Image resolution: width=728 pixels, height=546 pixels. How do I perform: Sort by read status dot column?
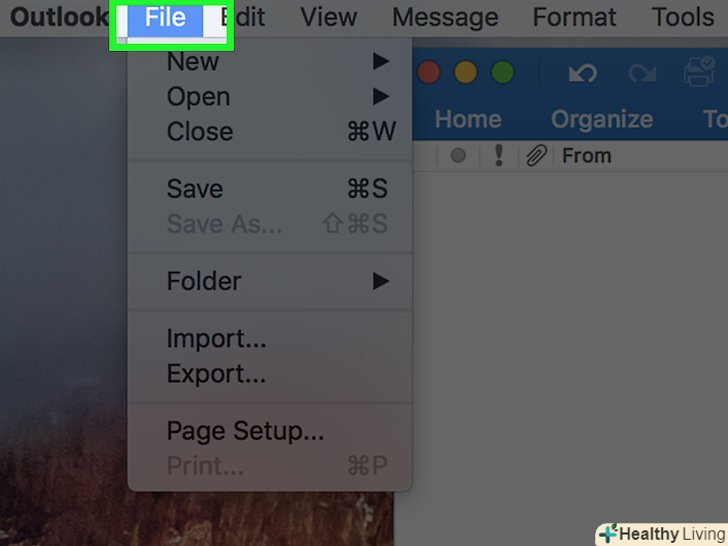[x=458, y=155]
